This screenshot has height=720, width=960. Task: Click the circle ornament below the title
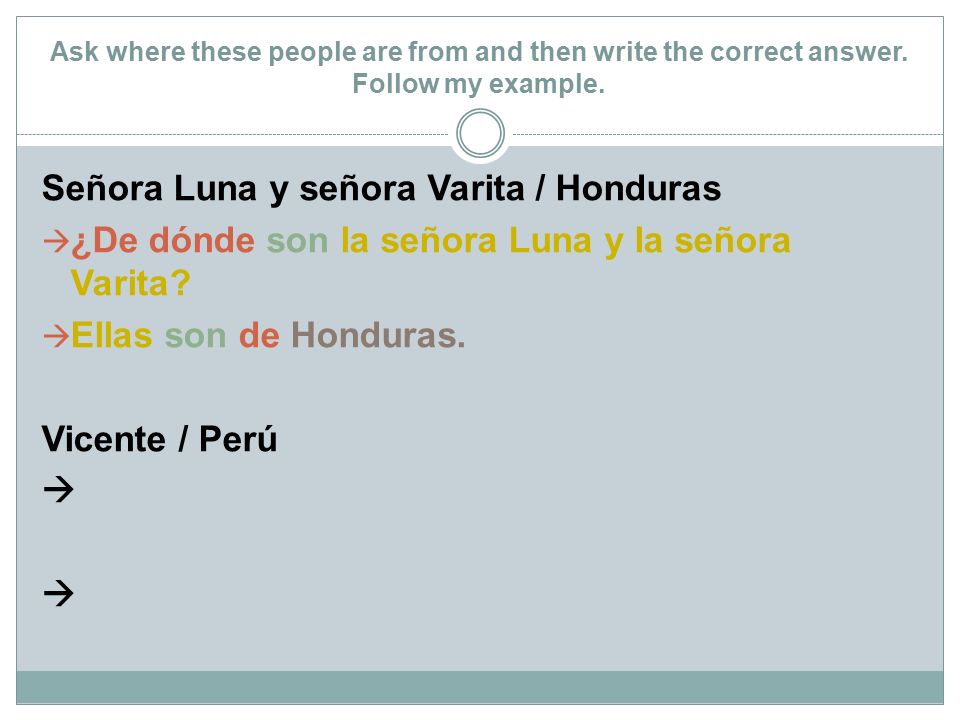click(480, 133)
